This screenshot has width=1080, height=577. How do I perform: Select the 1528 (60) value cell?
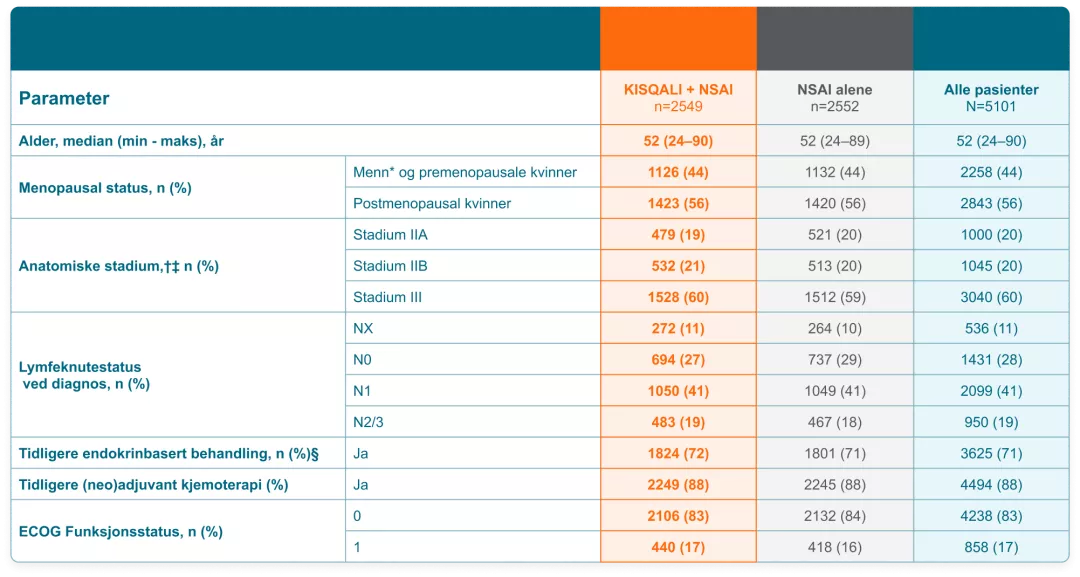[678, 297]
